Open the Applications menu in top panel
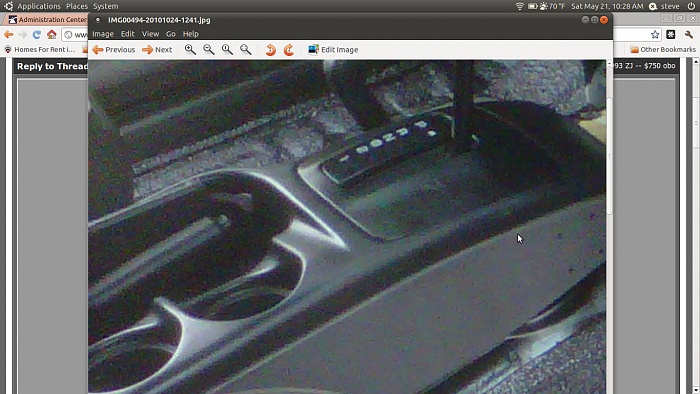The image size is (700, 394). coord(39,6)
